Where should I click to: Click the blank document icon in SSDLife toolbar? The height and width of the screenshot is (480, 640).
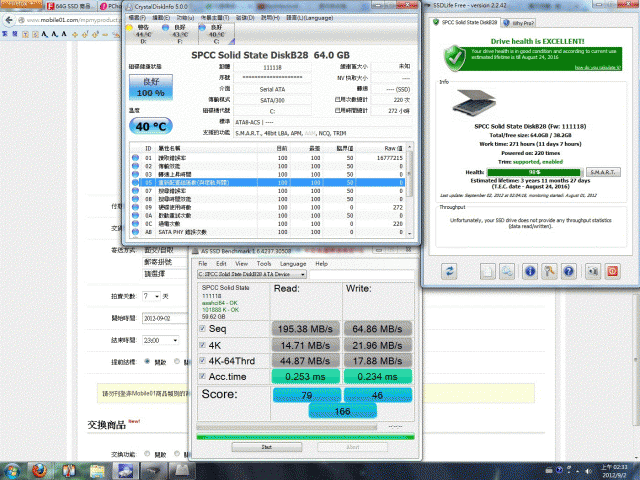coord(487,271)
